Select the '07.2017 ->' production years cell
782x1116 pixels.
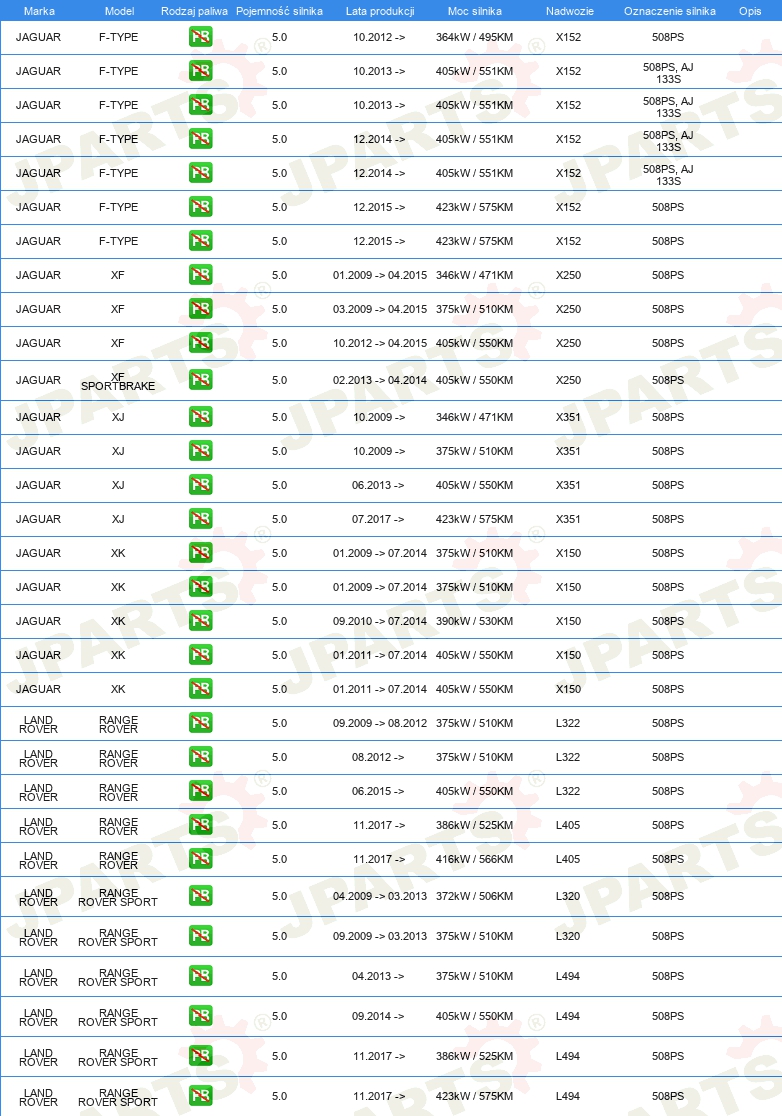click(x=378, y=519)
